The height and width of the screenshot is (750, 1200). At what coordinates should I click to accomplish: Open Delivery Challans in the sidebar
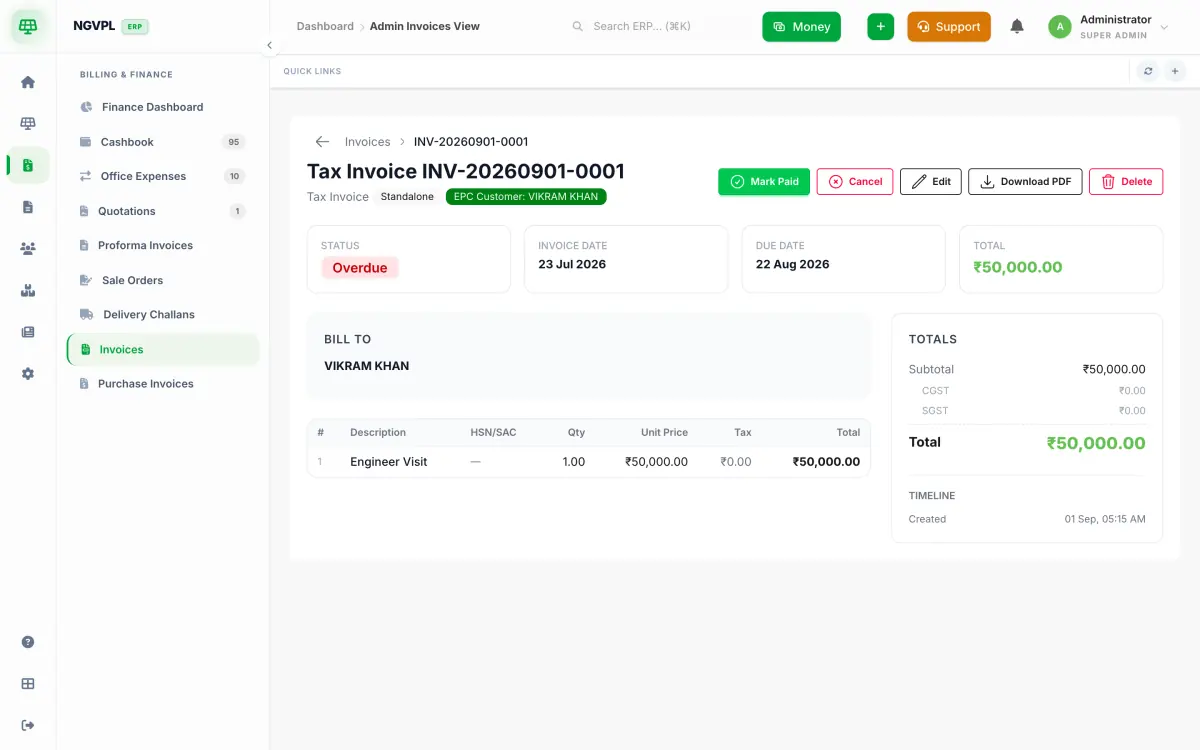pos(163,314)
